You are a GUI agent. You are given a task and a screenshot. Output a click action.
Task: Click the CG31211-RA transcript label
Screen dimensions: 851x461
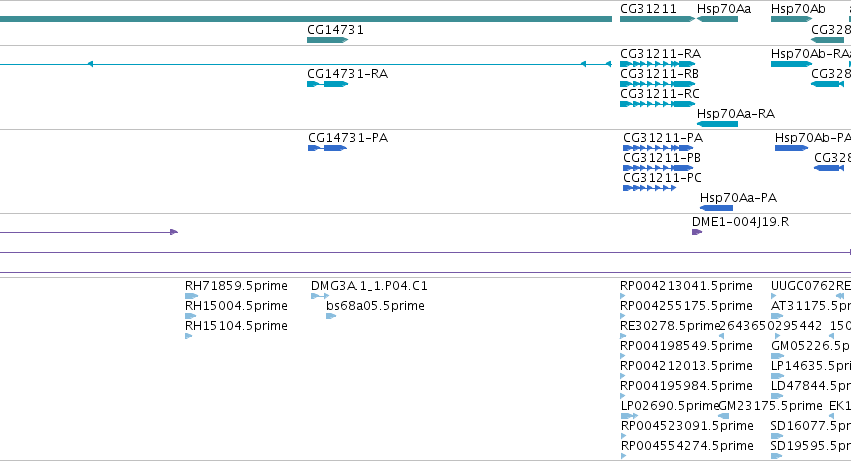[x=661, y=54]
